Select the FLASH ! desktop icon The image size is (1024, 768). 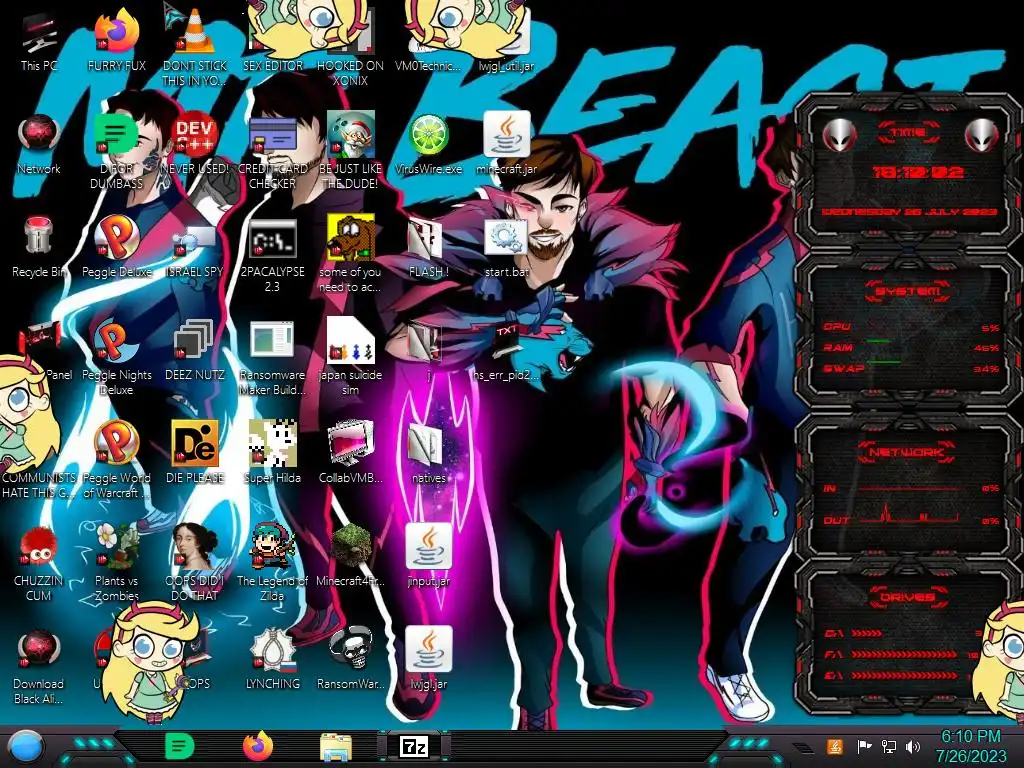(428, 248)
